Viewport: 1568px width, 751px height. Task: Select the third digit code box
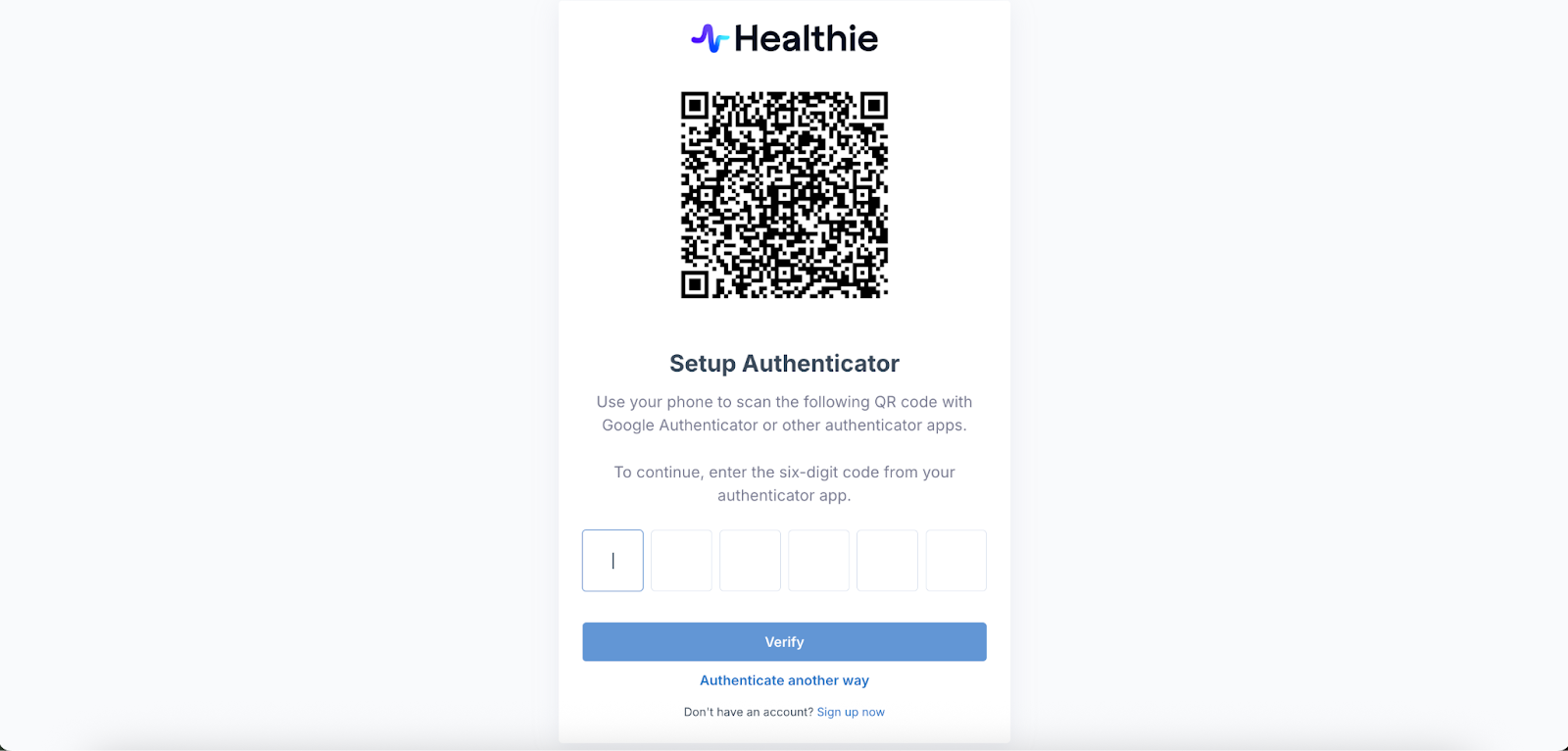click(x=750, y=561)
